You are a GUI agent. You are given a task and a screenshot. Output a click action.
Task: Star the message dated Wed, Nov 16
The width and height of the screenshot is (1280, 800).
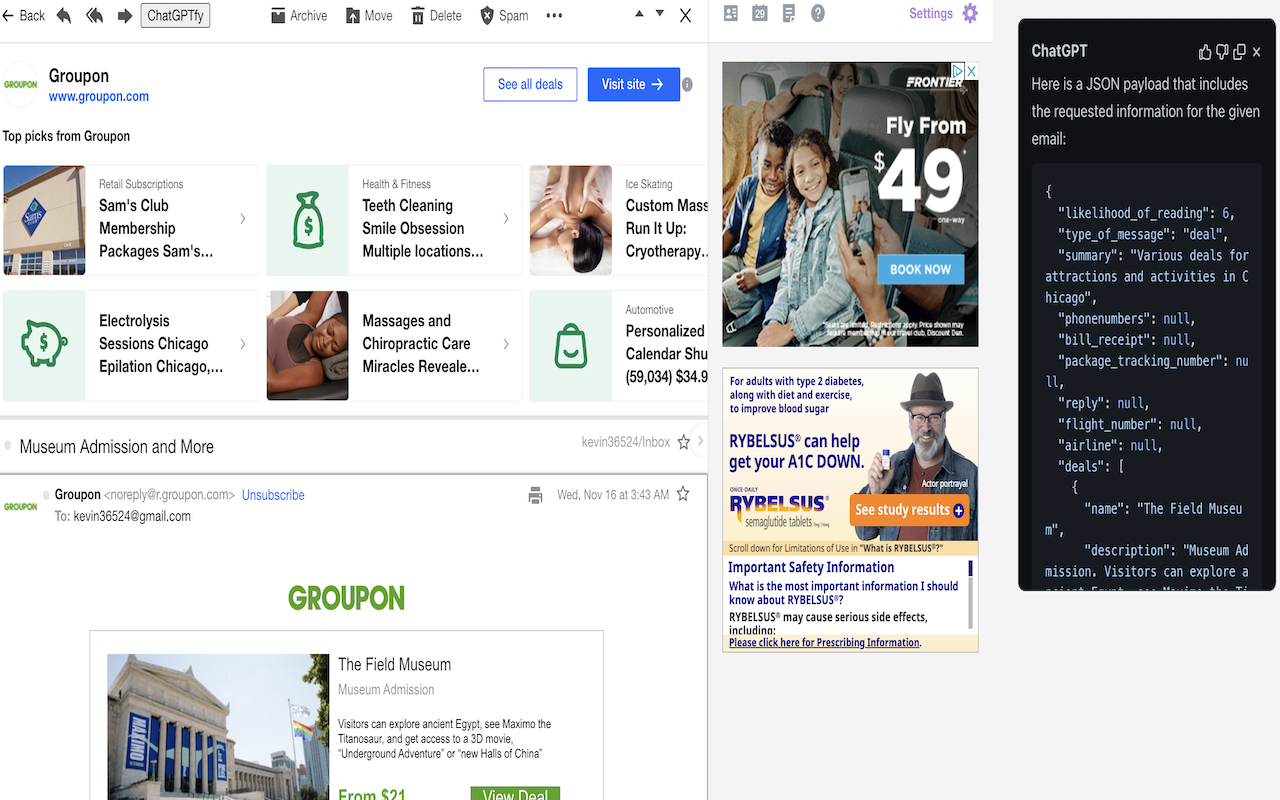click(x=683, y=494)
